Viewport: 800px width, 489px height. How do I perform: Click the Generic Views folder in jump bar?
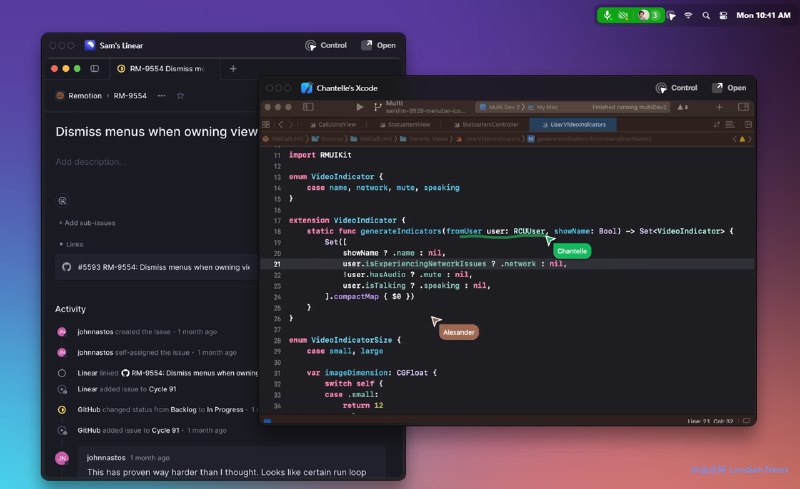(423, 139)
